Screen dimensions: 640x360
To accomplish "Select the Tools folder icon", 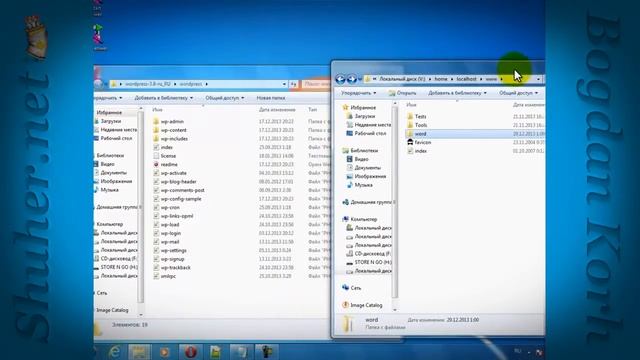I will click(x=410, y=125).
